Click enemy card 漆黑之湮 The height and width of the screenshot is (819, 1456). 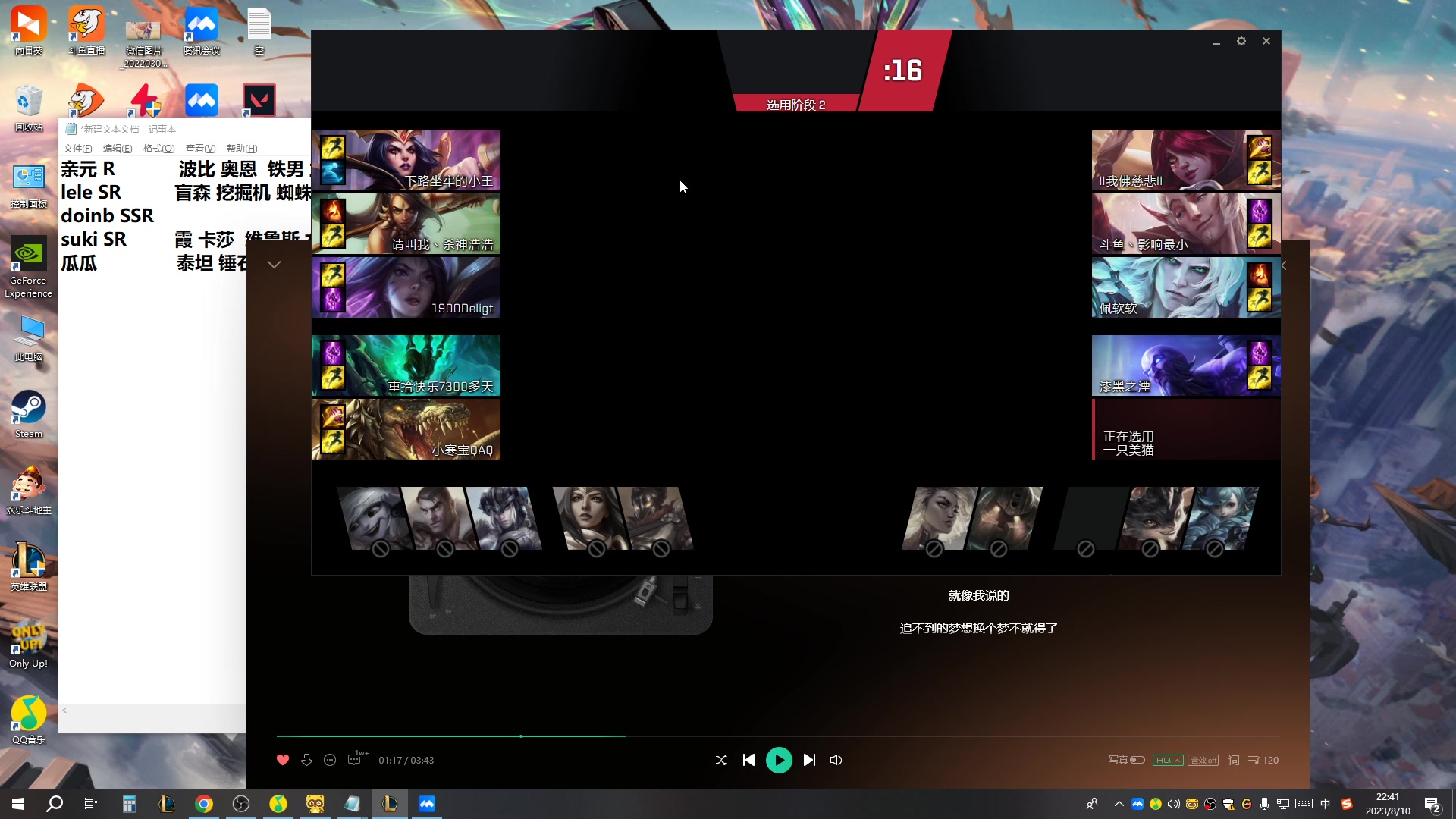pyautogui.click(x=1186, y=366)
